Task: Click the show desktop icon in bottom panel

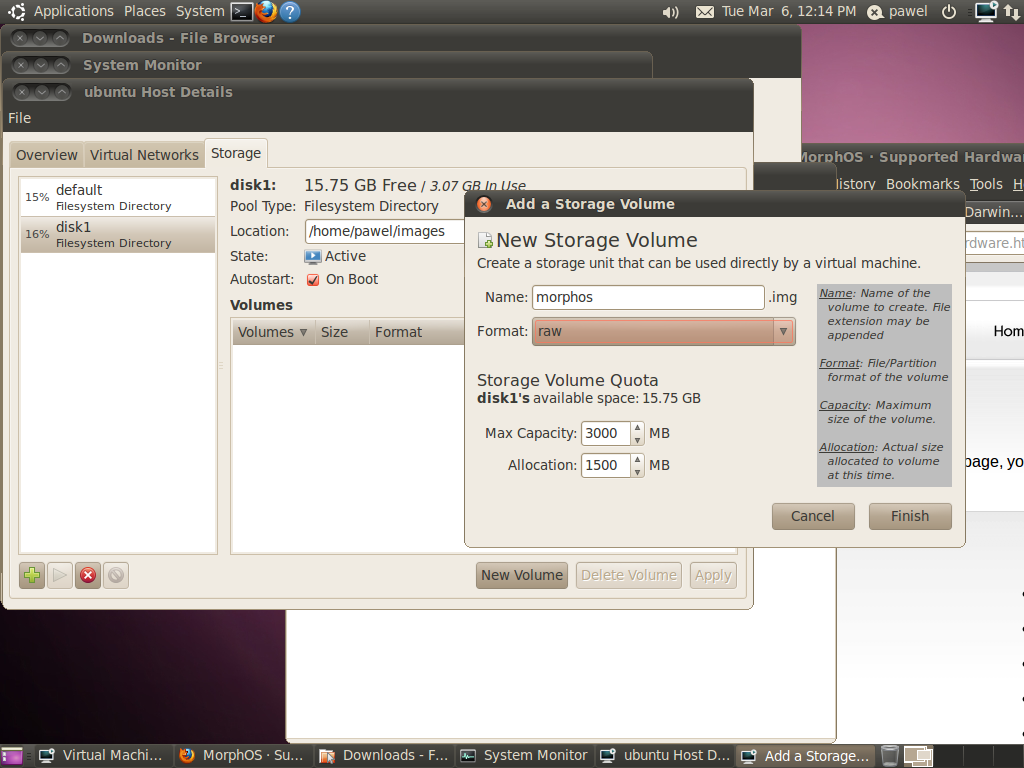Action: coord(12,756)
